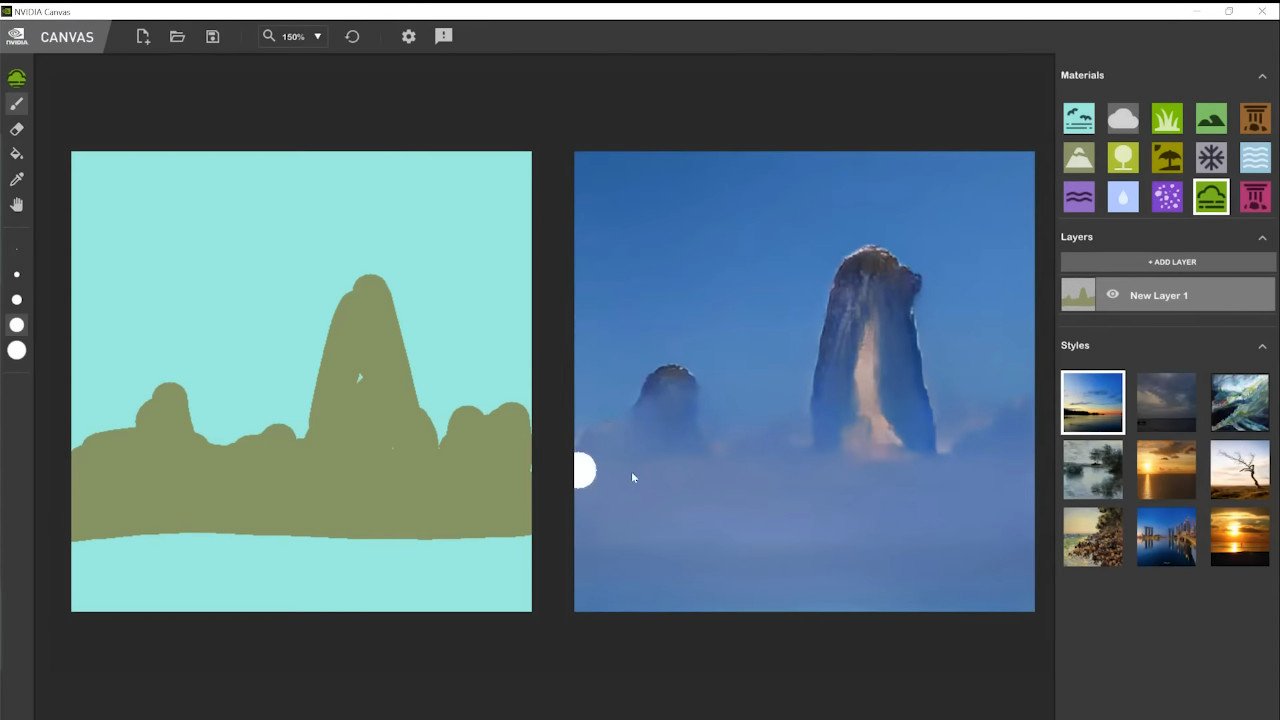Toggle visibility eye of New Layer 1
This screenshot has width=1280, height=720.
click(1112, 295)
